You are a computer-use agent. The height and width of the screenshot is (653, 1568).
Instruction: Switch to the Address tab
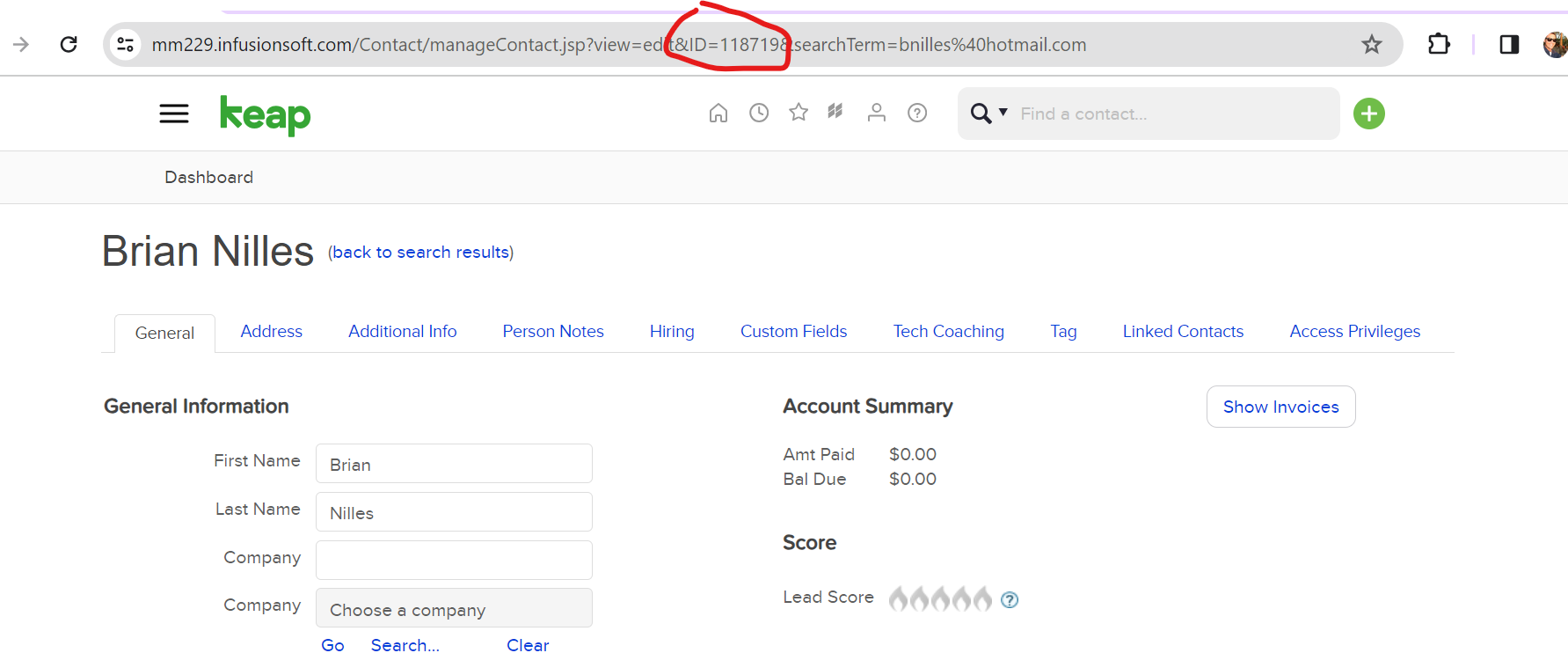coord(271,332)
